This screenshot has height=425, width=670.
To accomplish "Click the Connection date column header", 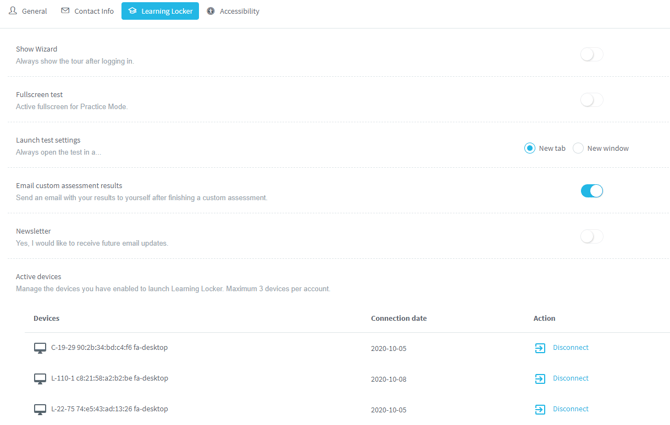I will point(399,318).
